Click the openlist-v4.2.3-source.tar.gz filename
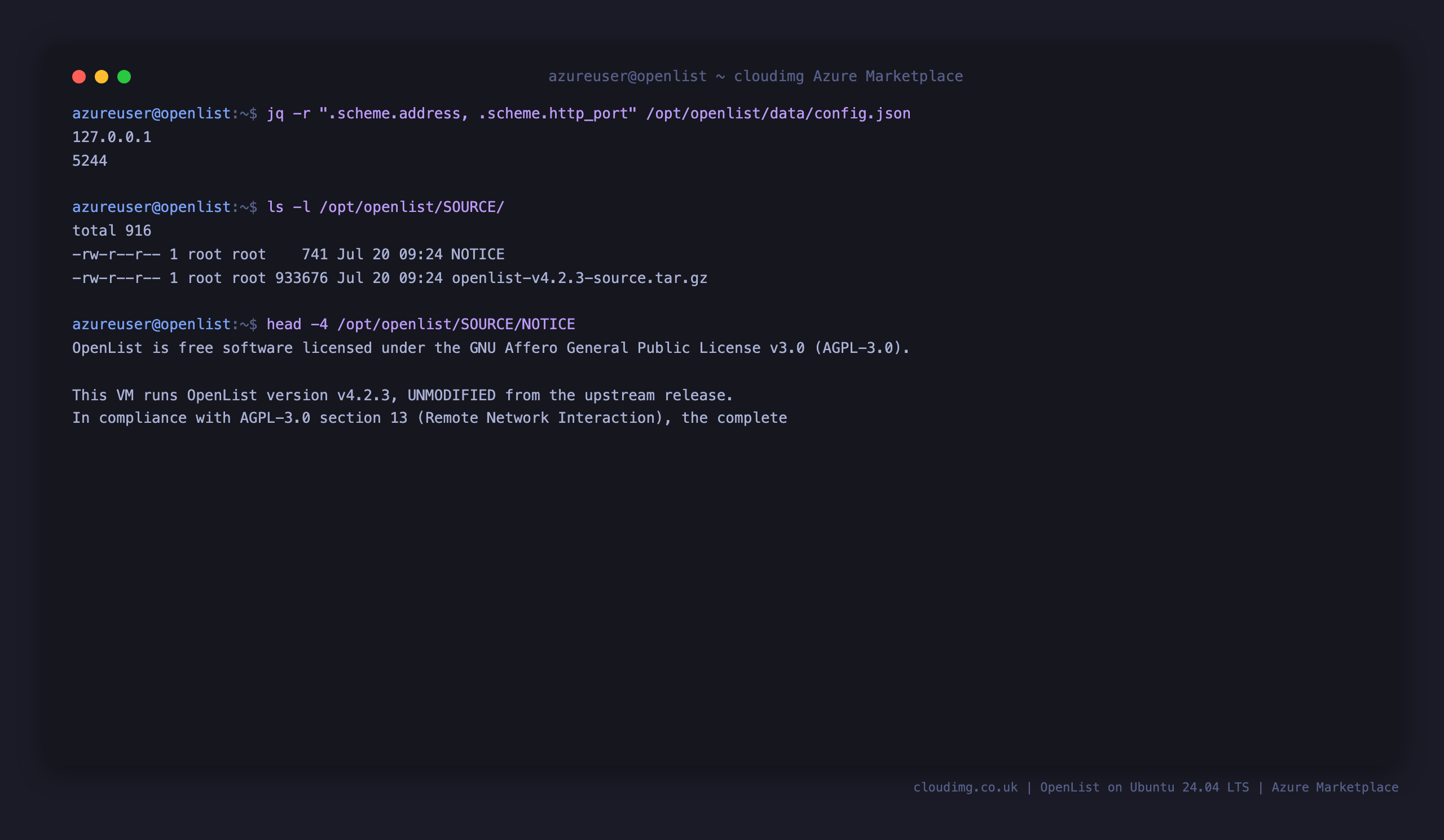Viewport: 1444px width, 840px height. 579,278
